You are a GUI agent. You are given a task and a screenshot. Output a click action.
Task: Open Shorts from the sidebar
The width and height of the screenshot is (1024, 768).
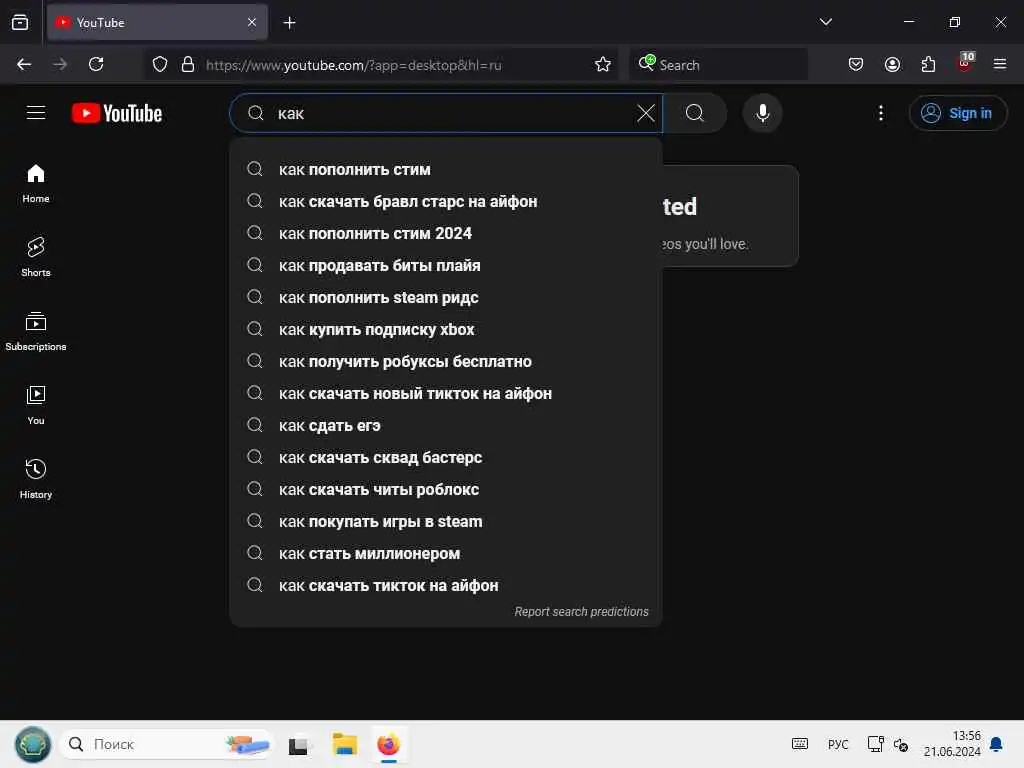[36, 257]
